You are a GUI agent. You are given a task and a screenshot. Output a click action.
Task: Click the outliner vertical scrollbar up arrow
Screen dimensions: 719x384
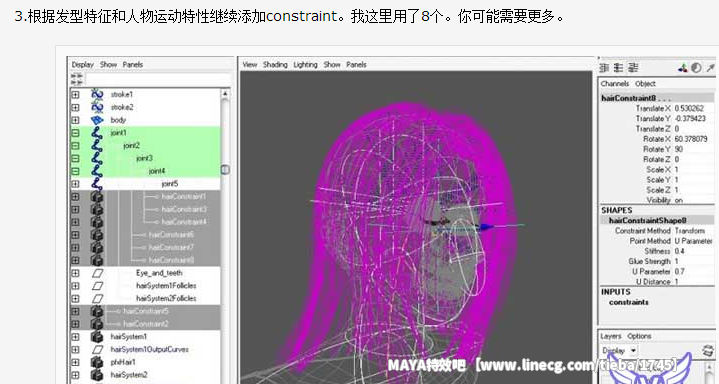tap(225, 94)
